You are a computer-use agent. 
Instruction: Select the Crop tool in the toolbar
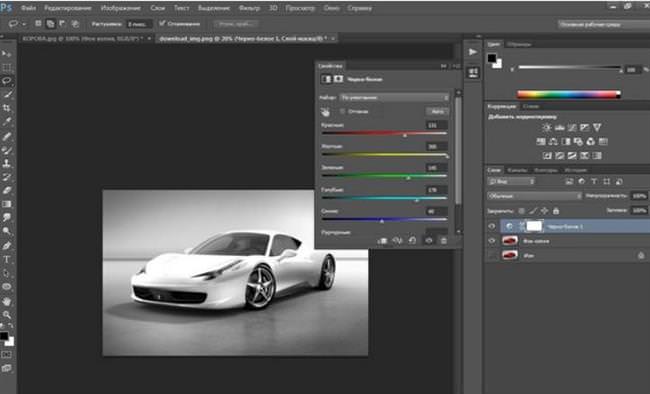pos(7,108)
